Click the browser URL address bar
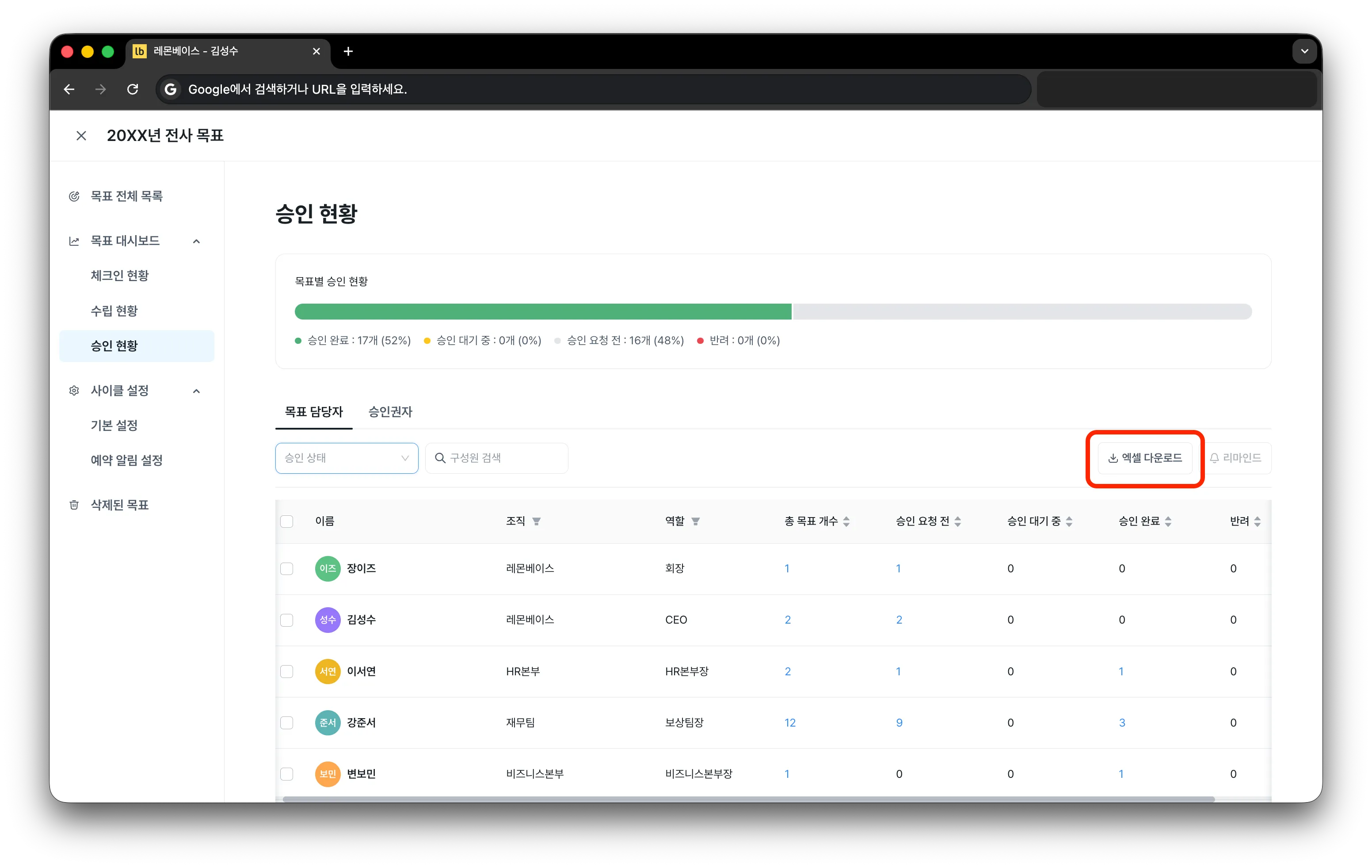Image resolution: width=1372 pixels, height=868 pixels. click(x=593, y=89)
